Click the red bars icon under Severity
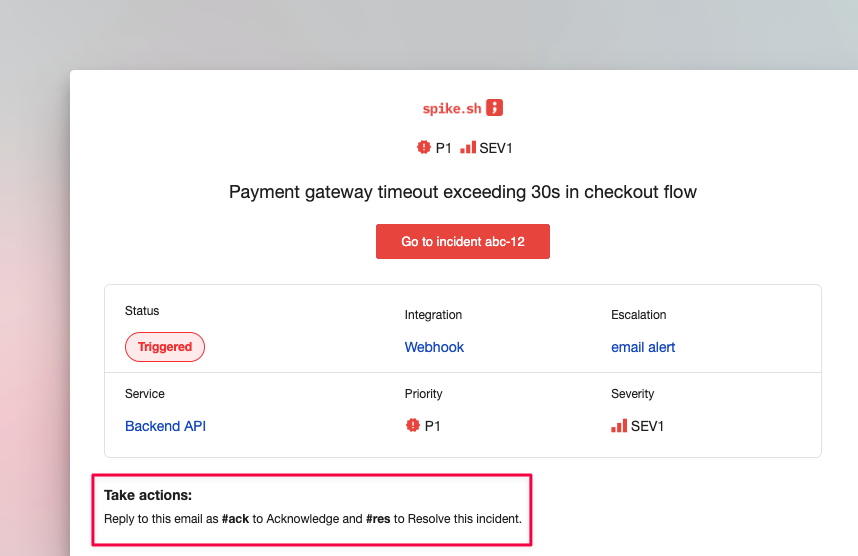This screenshot has width=858, height=556. [619, 426]
